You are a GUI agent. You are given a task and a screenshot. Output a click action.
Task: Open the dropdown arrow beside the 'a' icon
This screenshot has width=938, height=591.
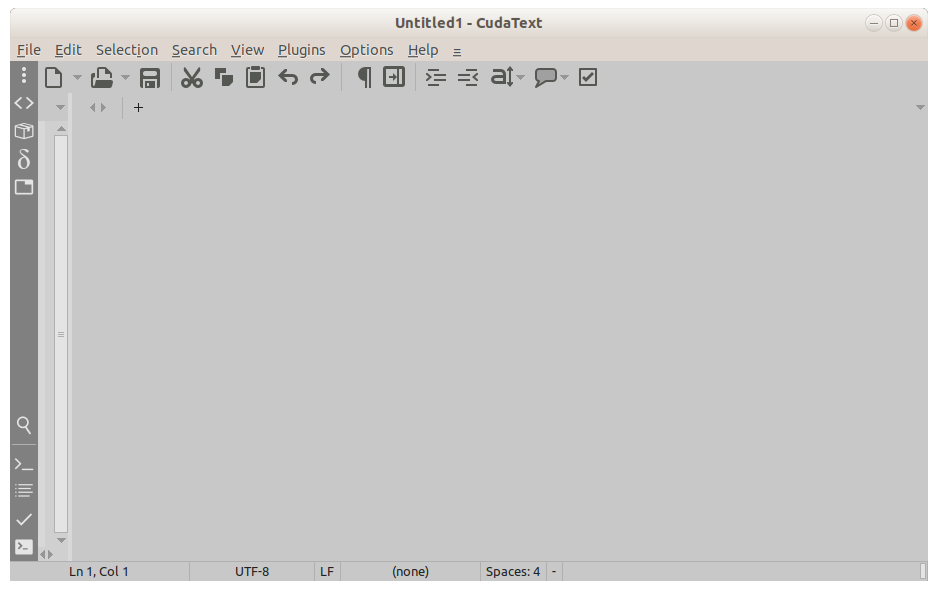point(521,77)
